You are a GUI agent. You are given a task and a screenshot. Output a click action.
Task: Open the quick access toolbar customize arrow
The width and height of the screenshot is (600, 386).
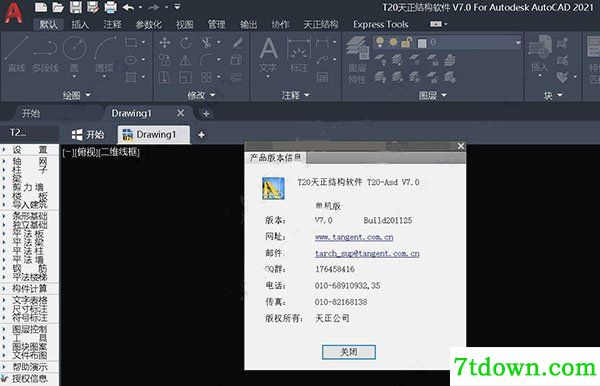177,7
